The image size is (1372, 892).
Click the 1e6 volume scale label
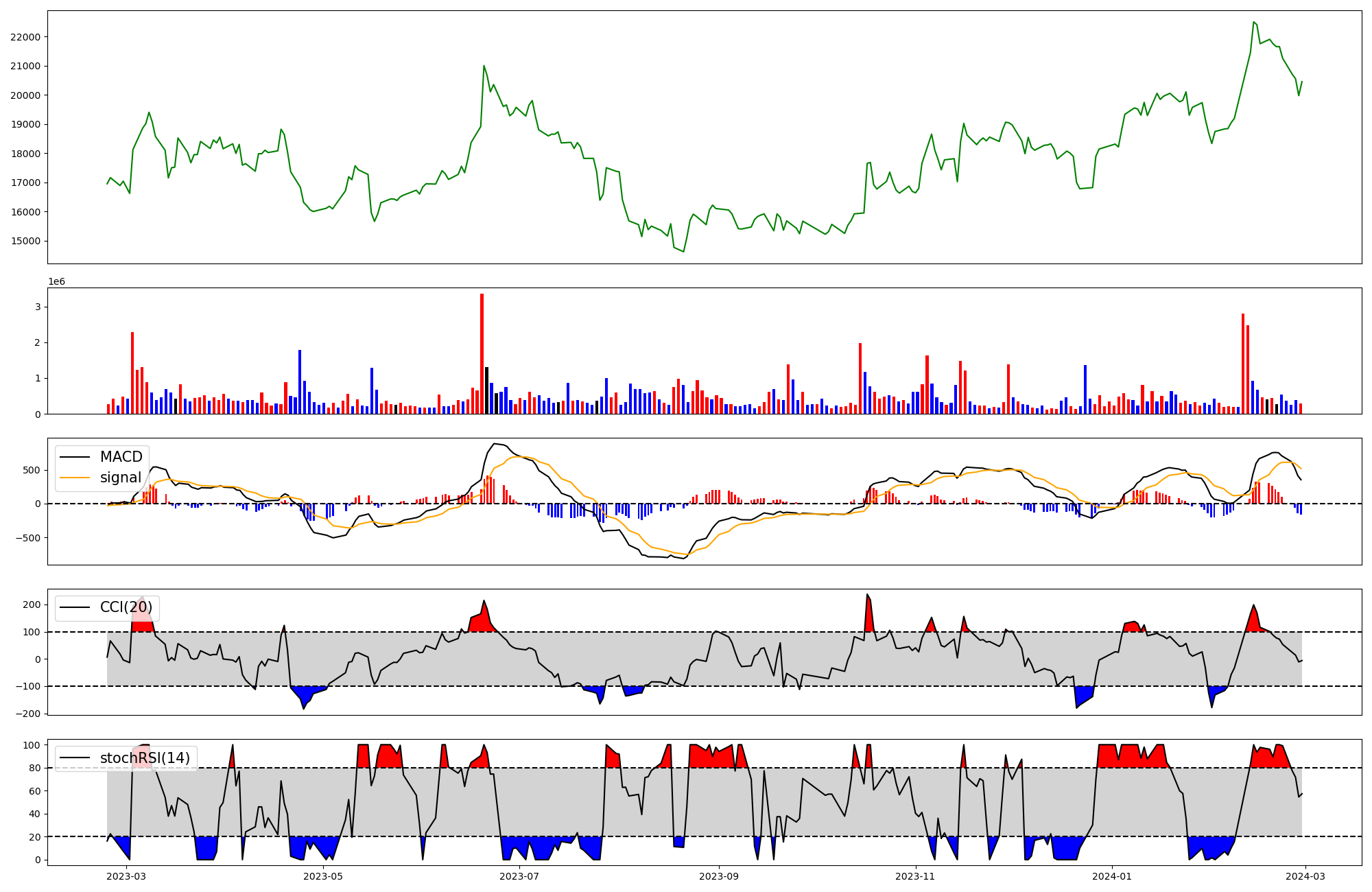coord(56,282)
